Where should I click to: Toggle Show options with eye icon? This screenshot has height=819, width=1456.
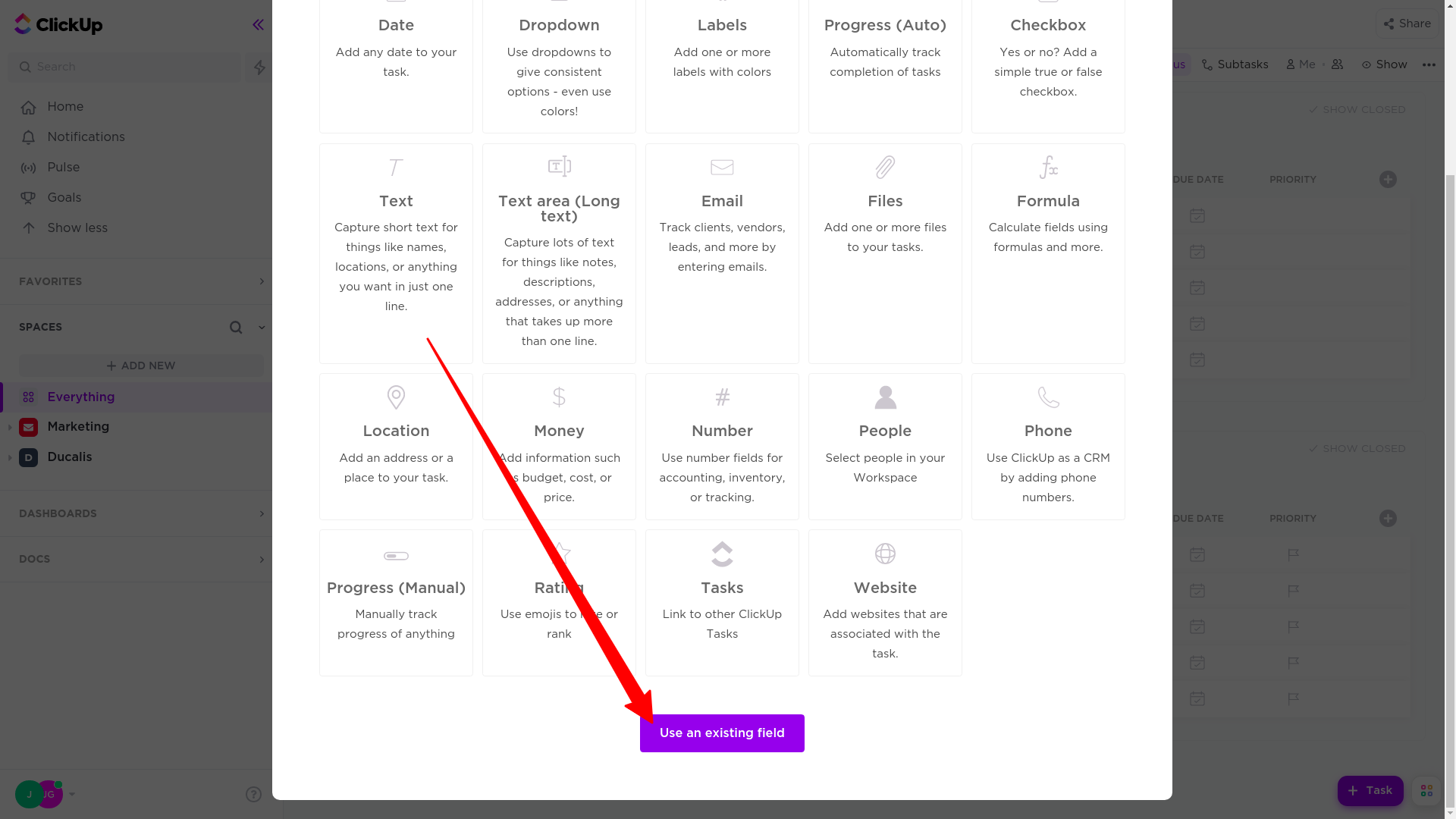click(x=1384, y=65)
